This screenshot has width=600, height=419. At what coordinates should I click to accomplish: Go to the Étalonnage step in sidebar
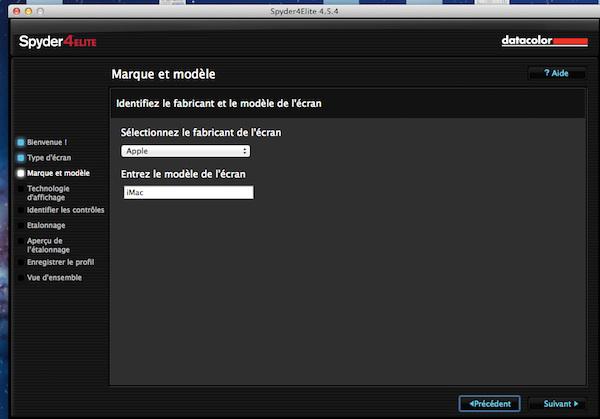pyautogui.click(x=46, y=226)
